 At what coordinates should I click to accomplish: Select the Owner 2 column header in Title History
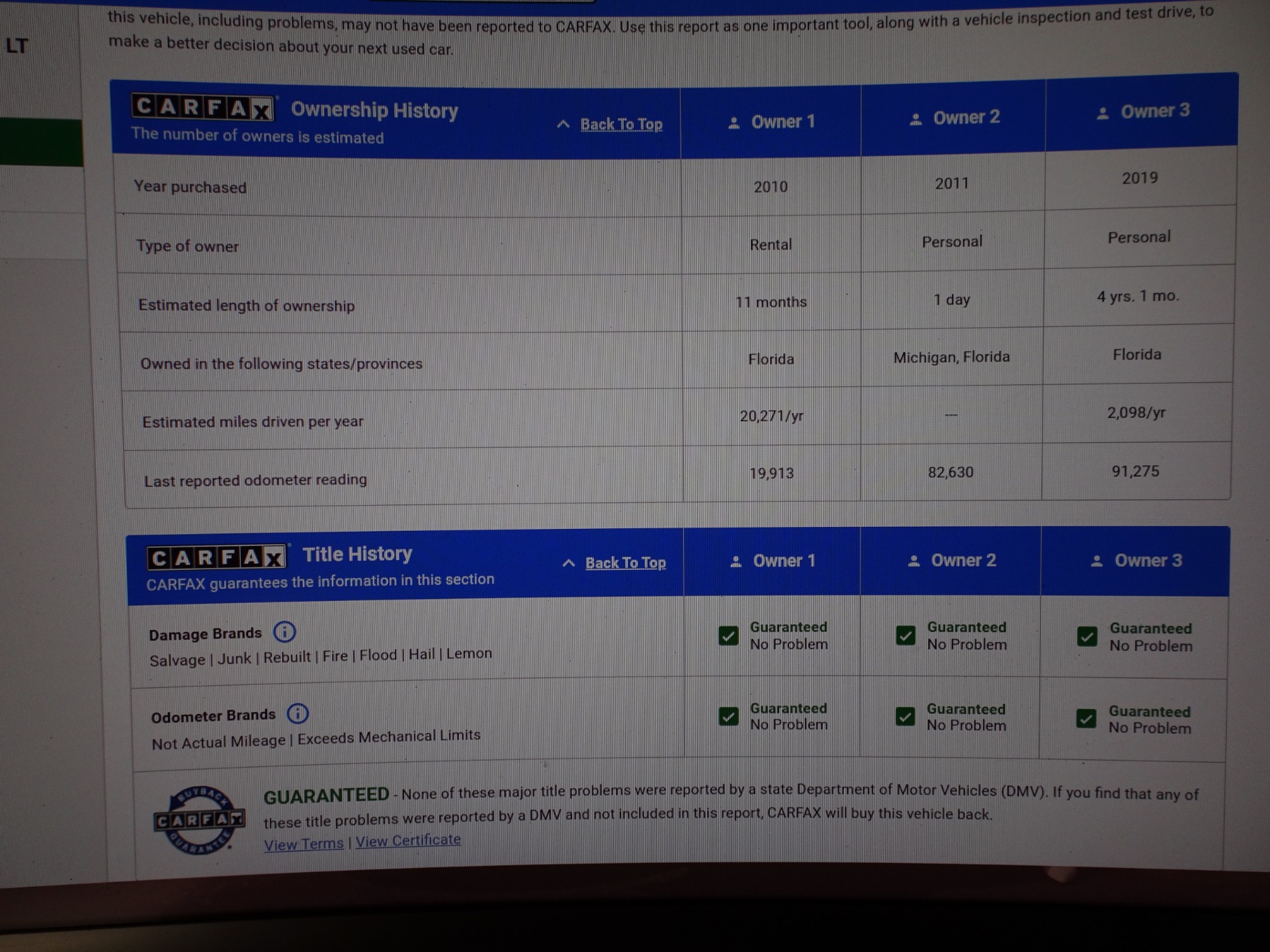coord(951,561)
